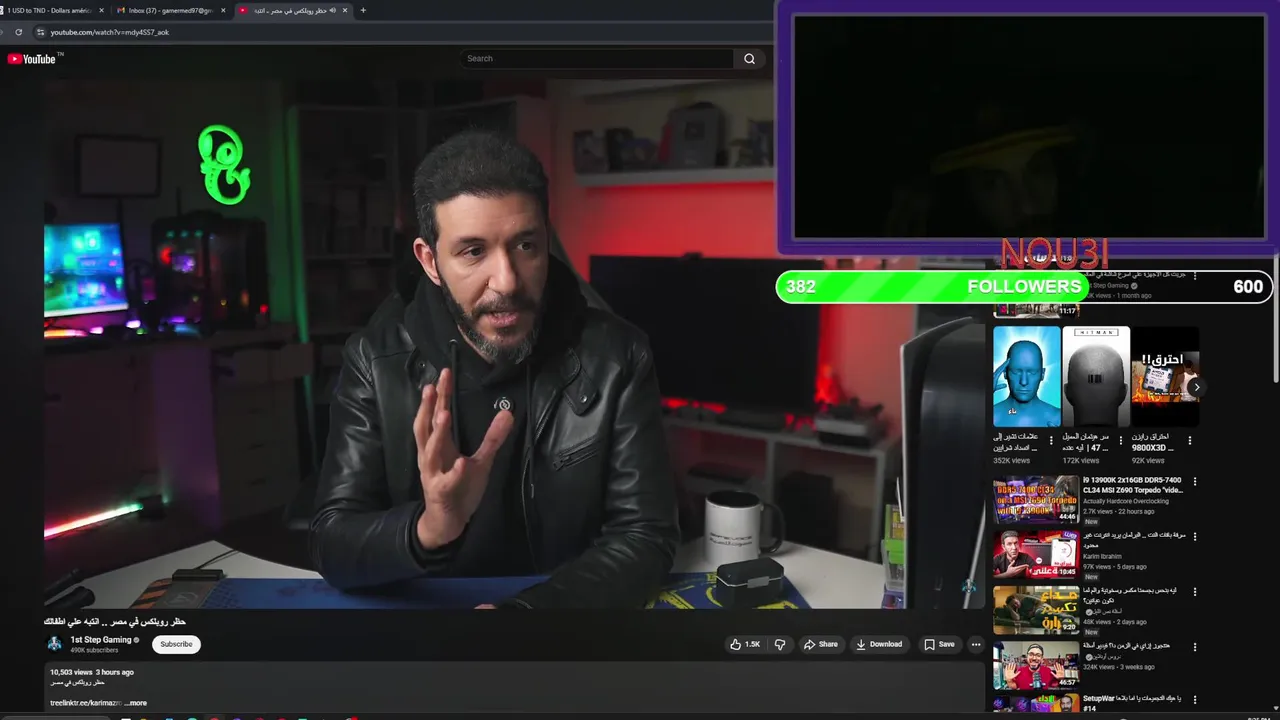Image resolution: width=1280 pixels, height=720 pixels.
Task: Click the '490K subscribers' text
Action: pos(94,650)
